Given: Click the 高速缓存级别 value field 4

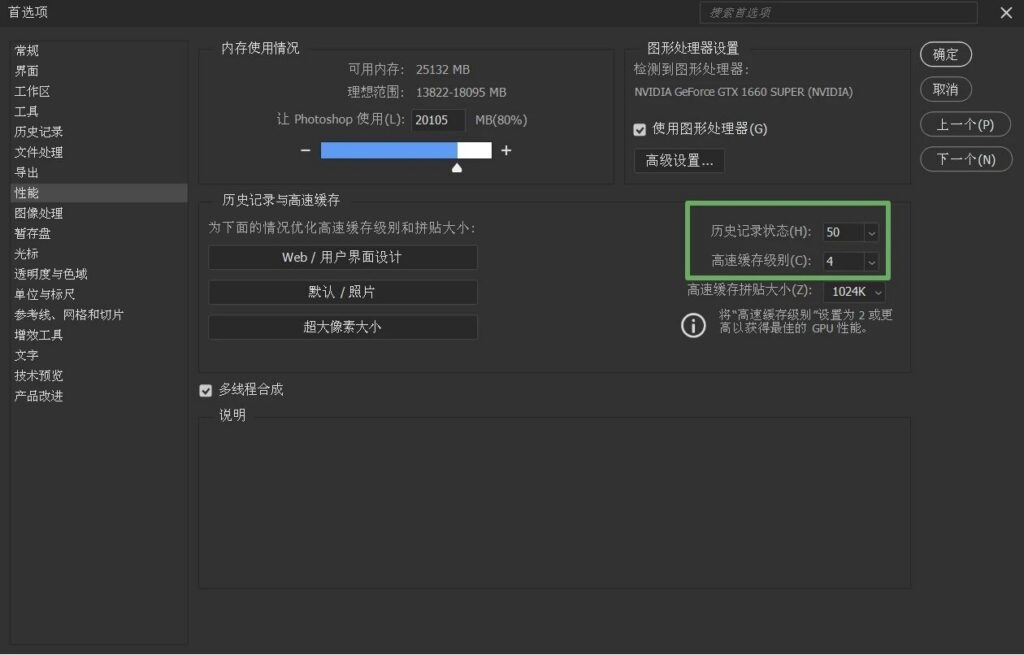Looking at the screenshot, I should pyautogui.click(x=844, y=262).
